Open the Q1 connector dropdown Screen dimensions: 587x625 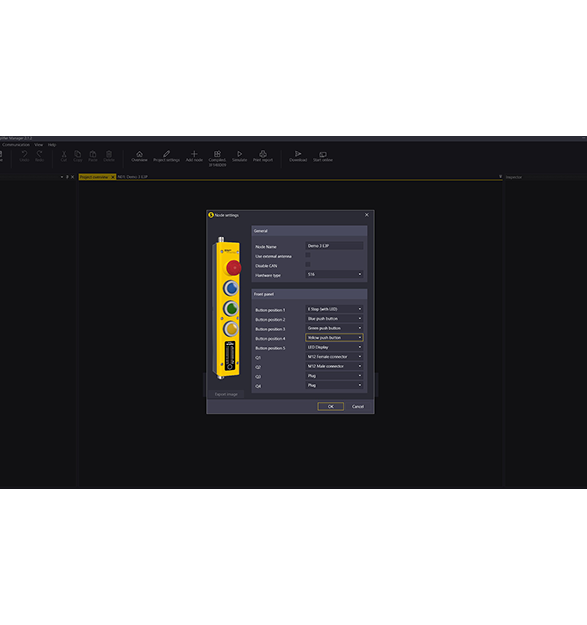click(334, 357)
